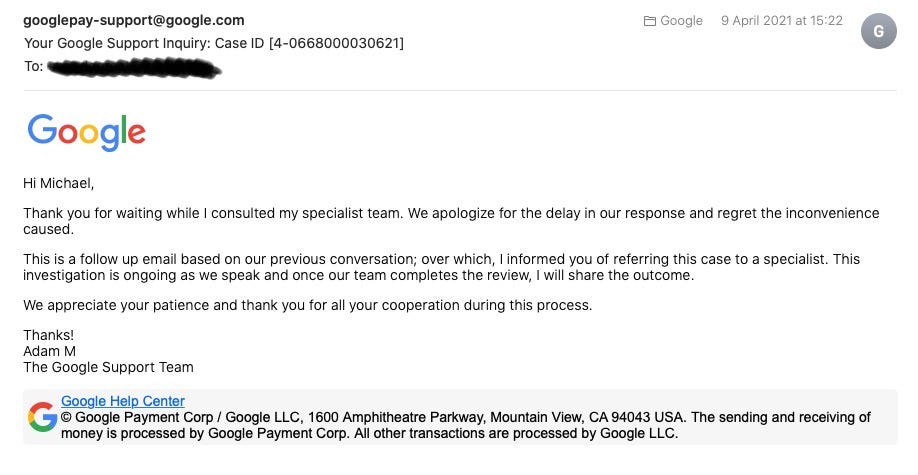Click the sender address googlepay-support@google.com

134,20
